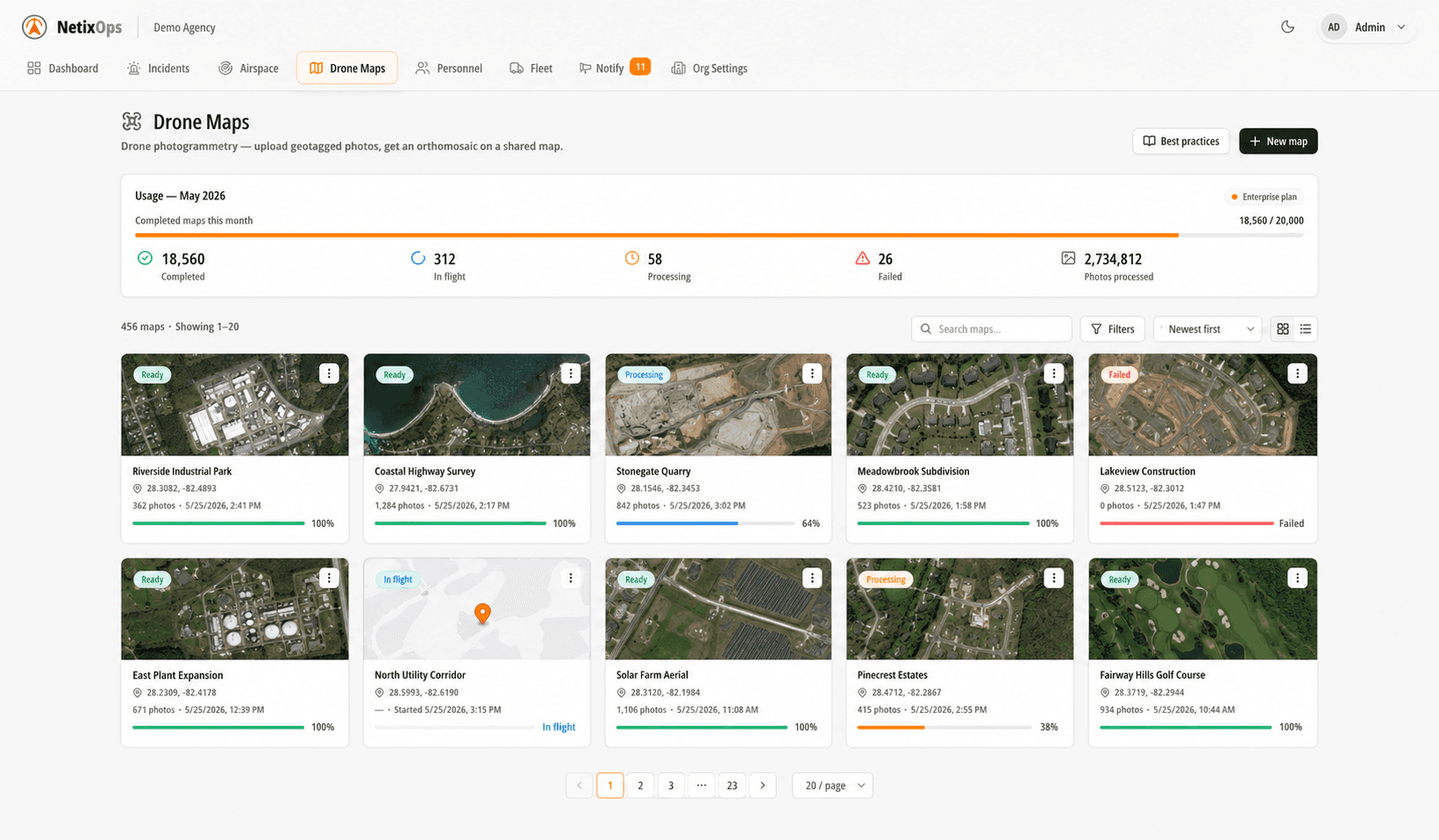Viewport: 1439px width, 840px height.
Task: Open three-dot menu on Meadowbrook Subdivision card
Action: point(1054,374)
